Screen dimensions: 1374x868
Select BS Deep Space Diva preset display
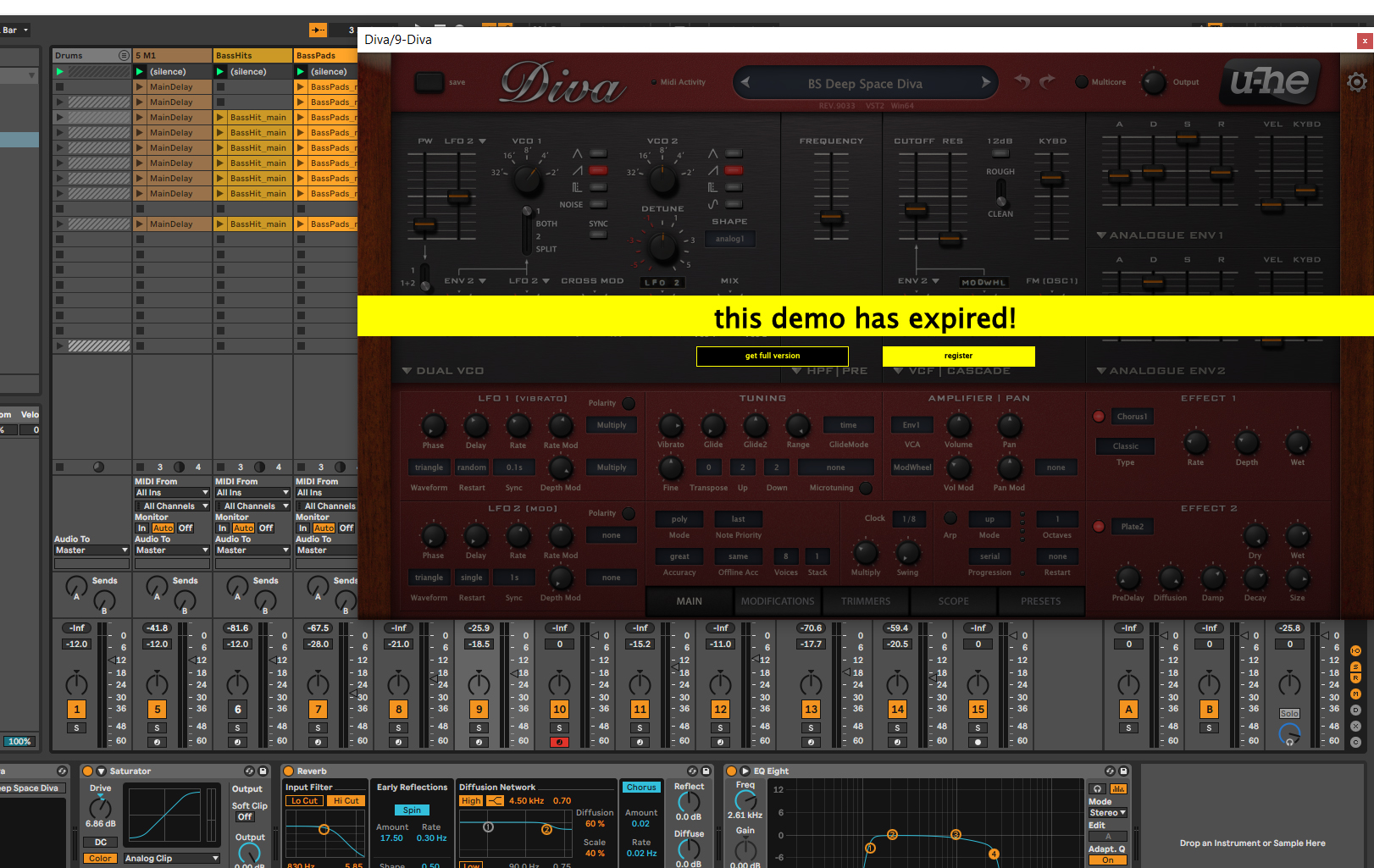865,84
